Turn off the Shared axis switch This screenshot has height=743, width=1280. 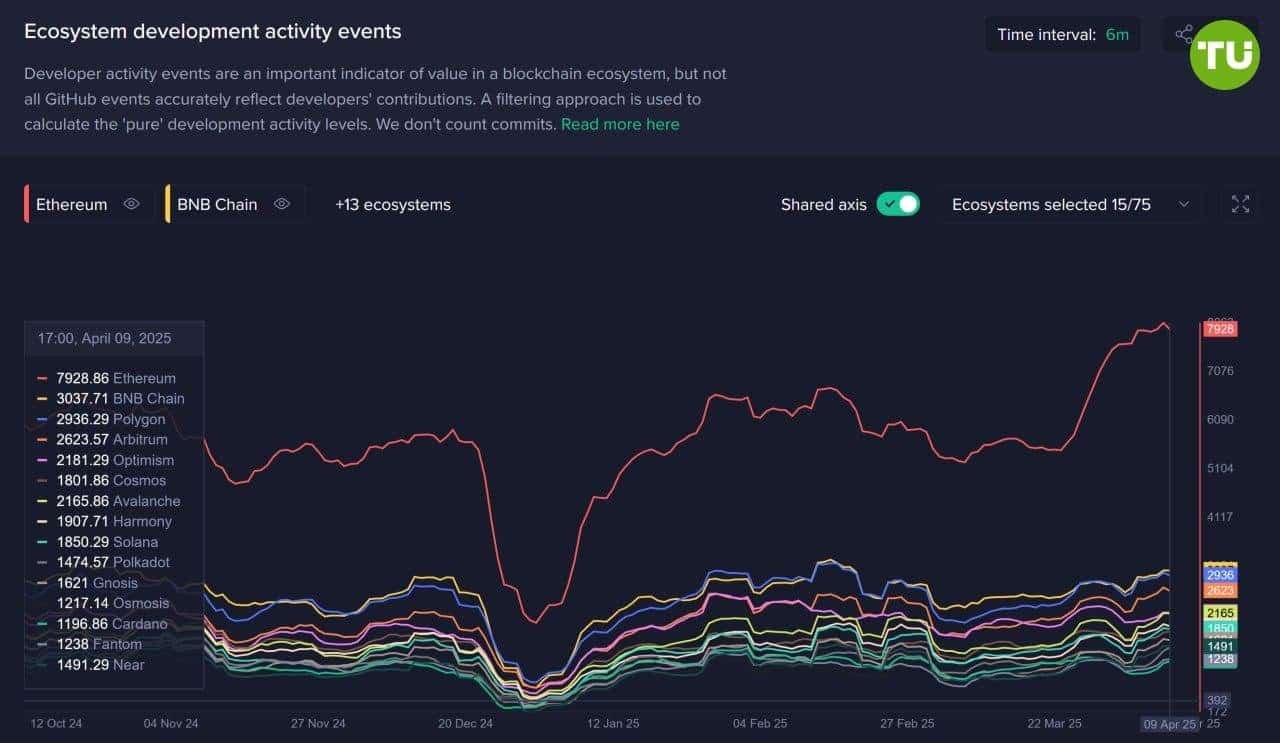pyautogui.click(x=898, y=204)
